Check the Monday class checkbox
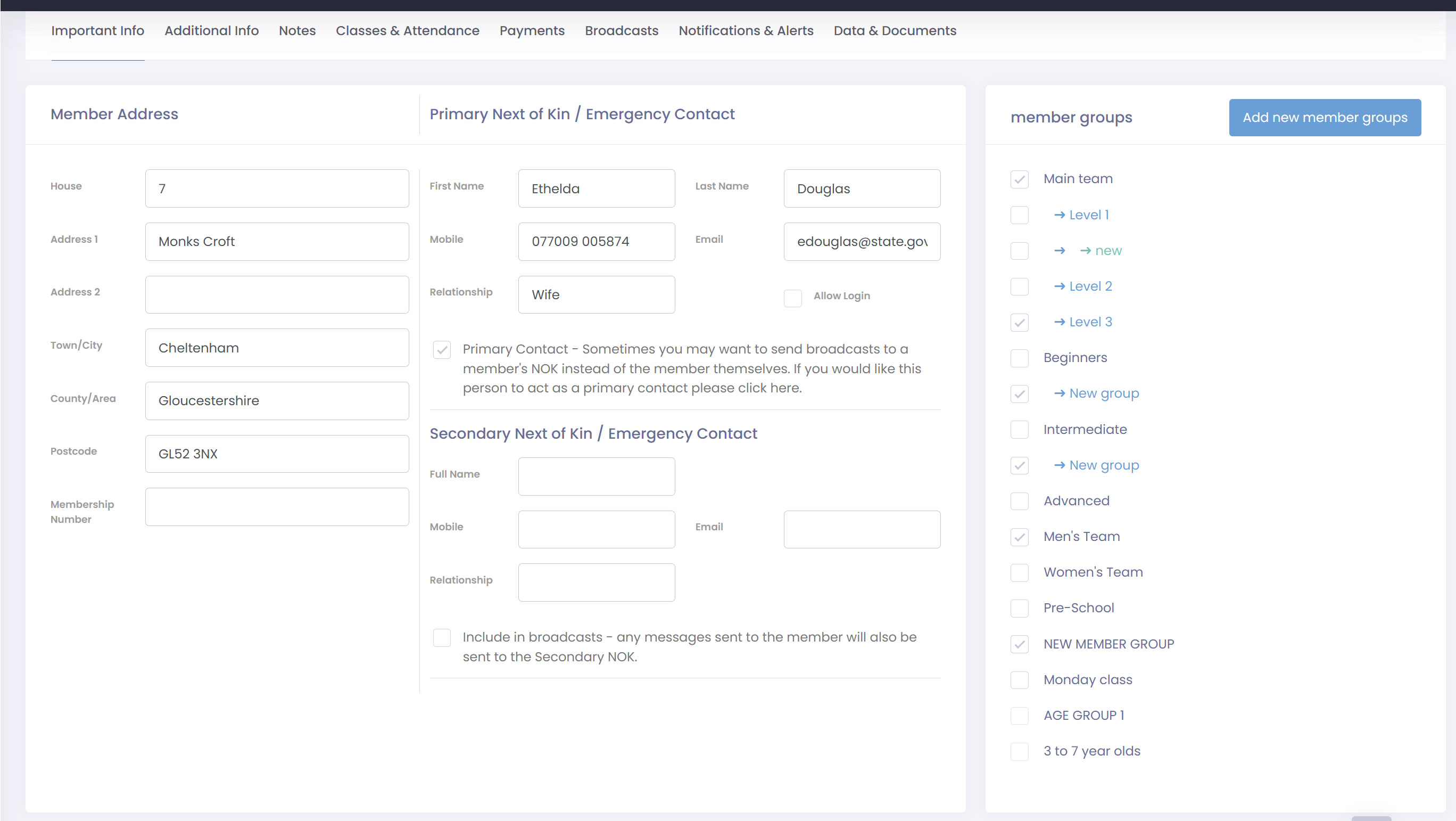Image resolution: width=1456 pixels, height=821 pixels. 1019,680
